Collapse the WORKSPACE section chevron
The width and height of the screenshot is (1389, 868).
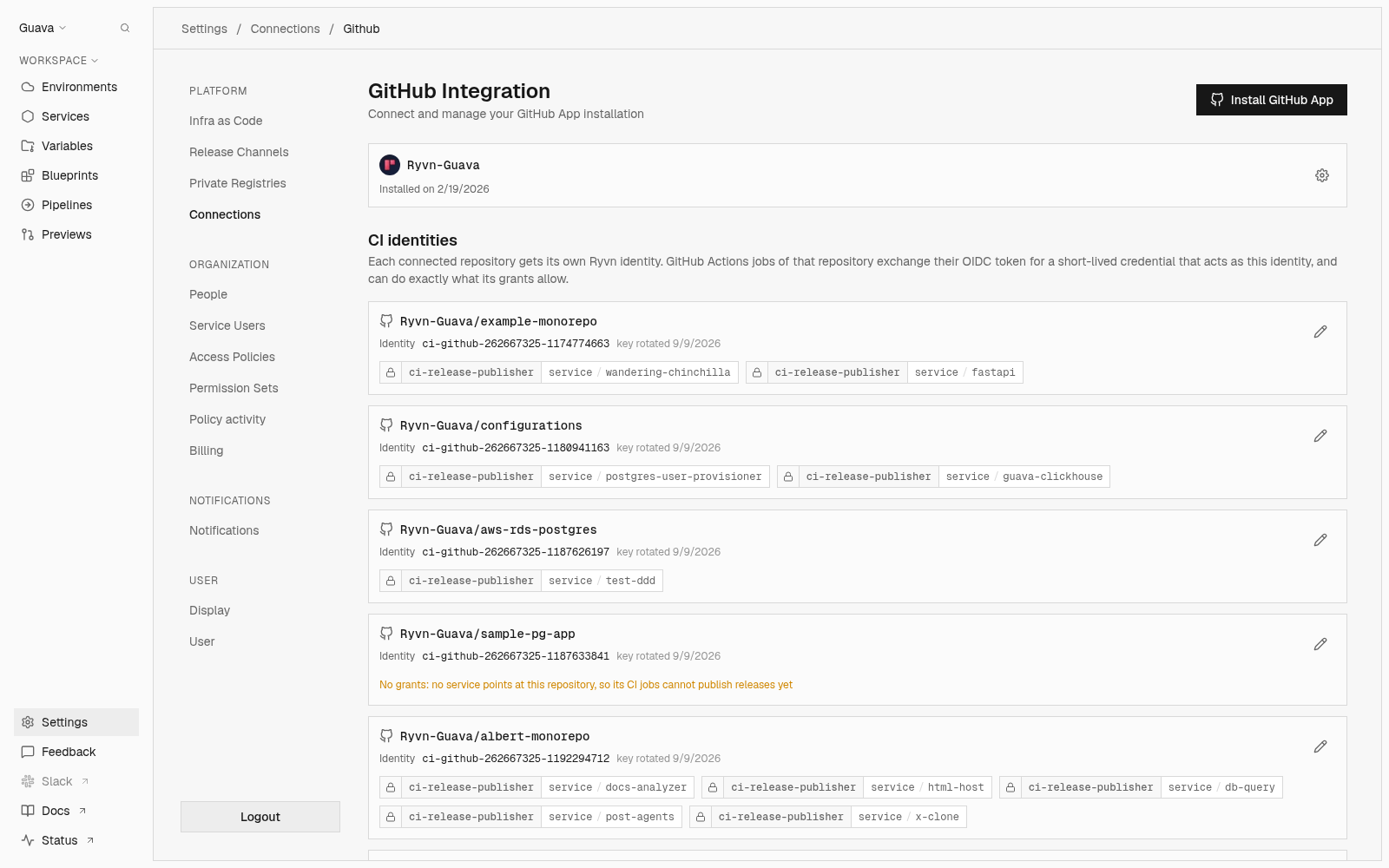click(95, 61)
